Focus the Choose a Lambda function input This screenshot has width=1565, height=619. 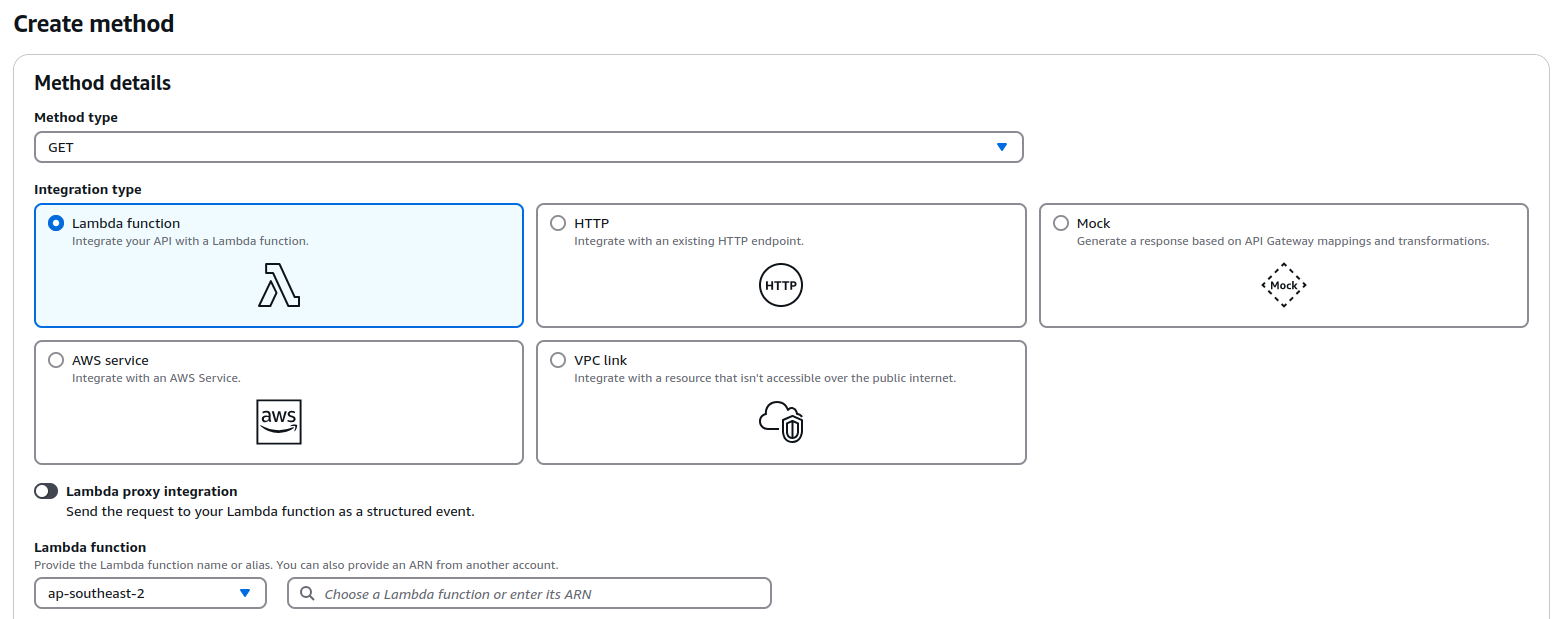(x=540, y=594)
